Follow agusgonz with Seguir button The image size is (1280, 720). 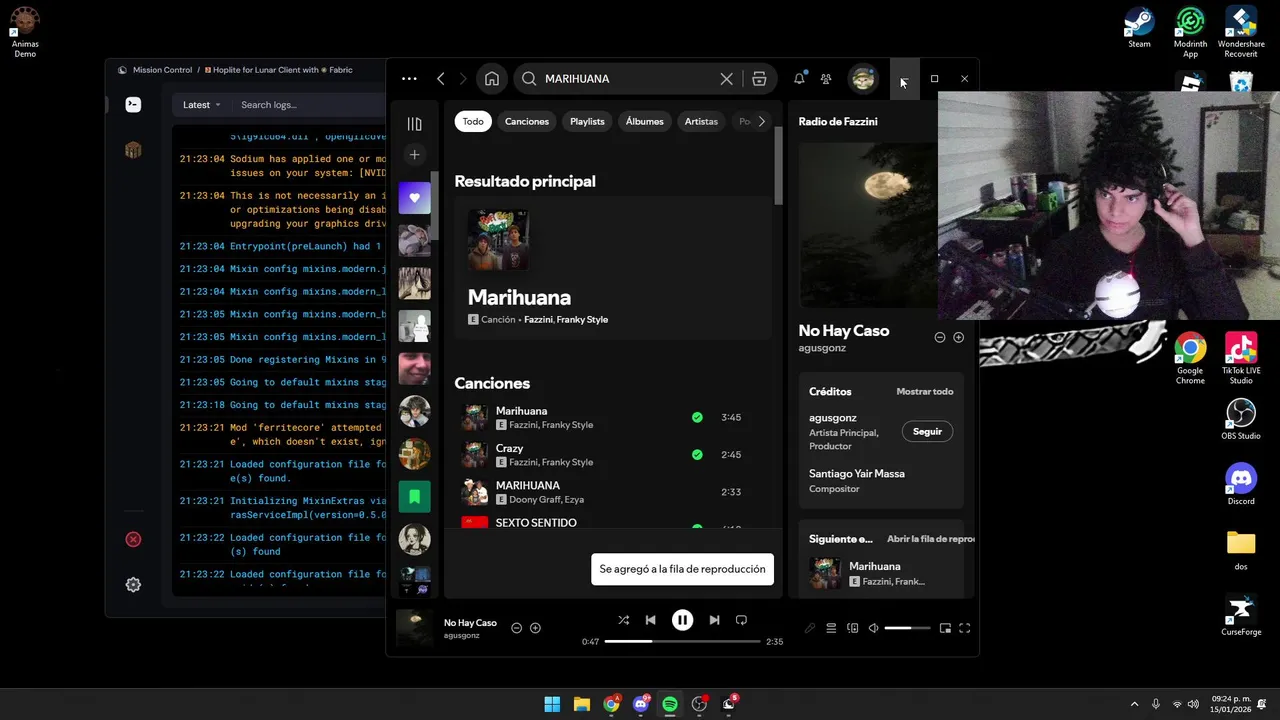927,432
